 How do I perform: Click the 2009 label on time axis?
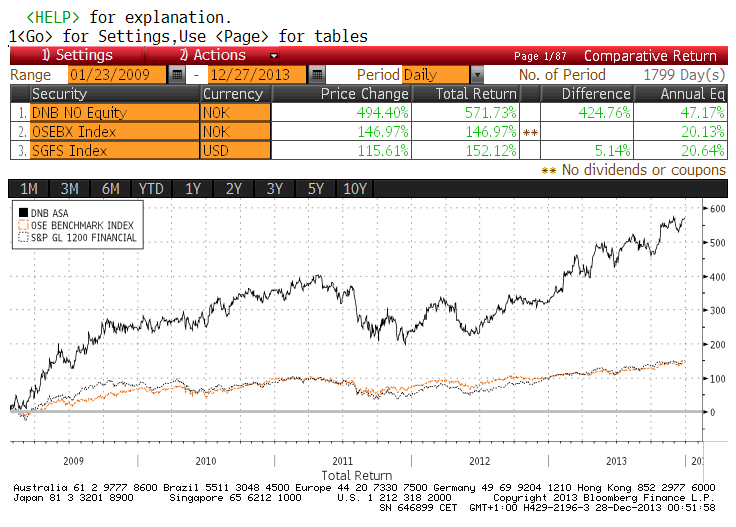[74, 461]
